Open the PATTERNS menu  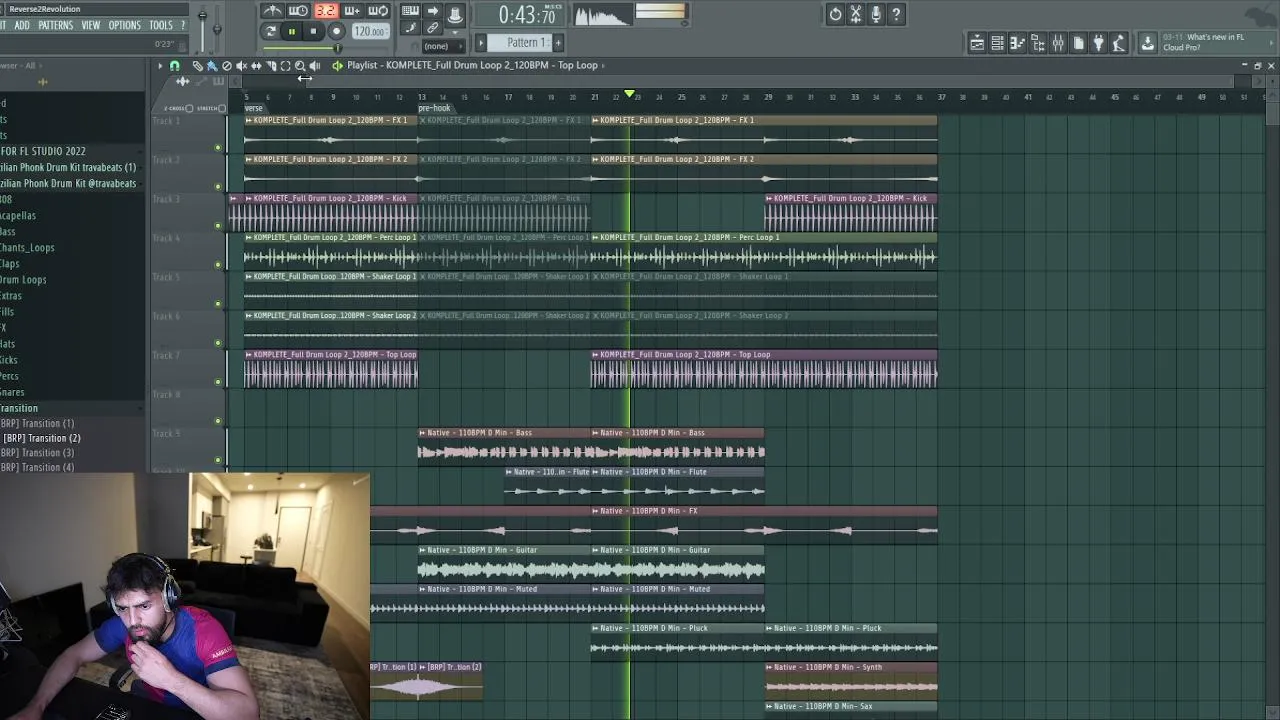(55, 25)
